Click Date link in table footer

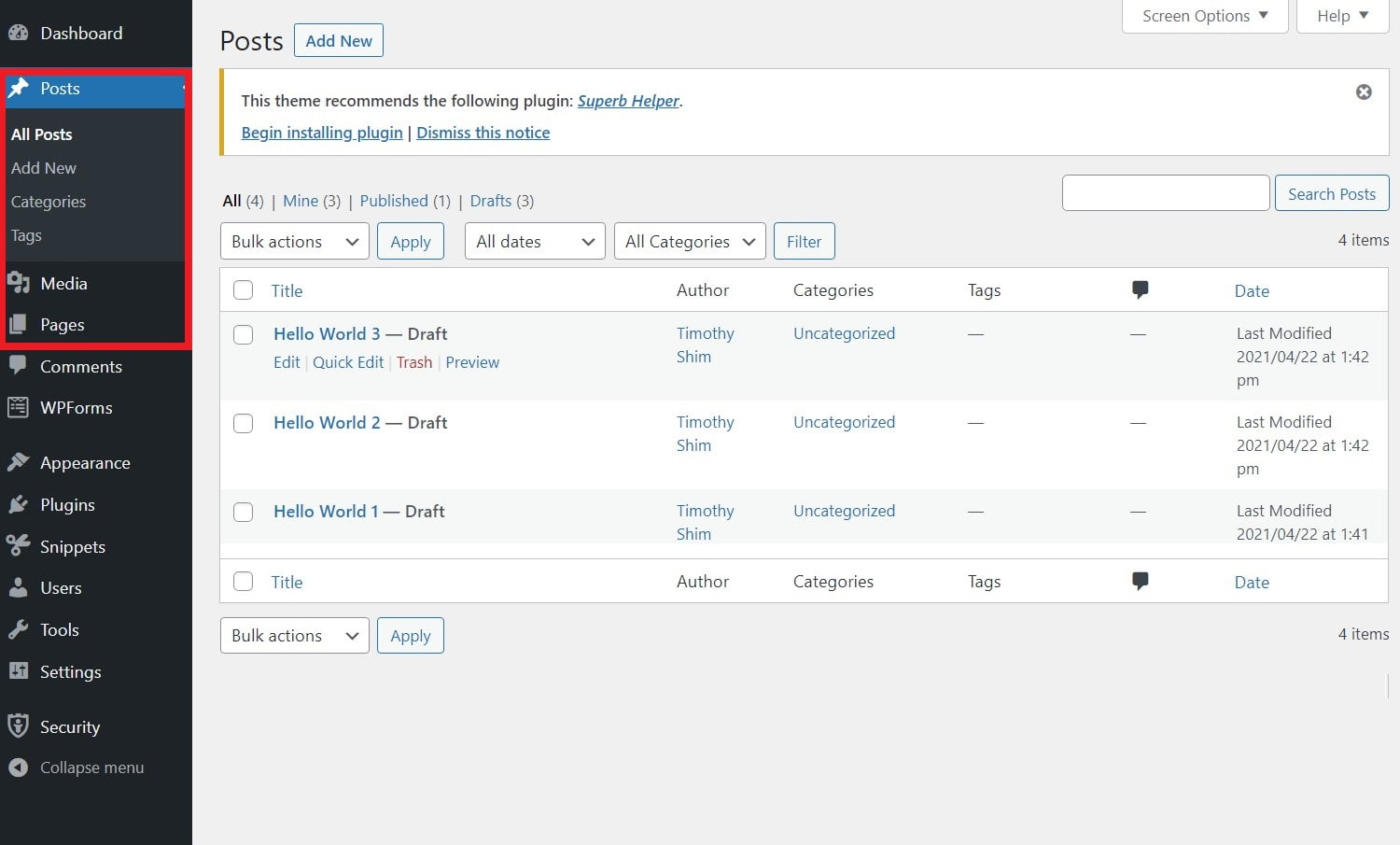click(x=1252, y=582)
